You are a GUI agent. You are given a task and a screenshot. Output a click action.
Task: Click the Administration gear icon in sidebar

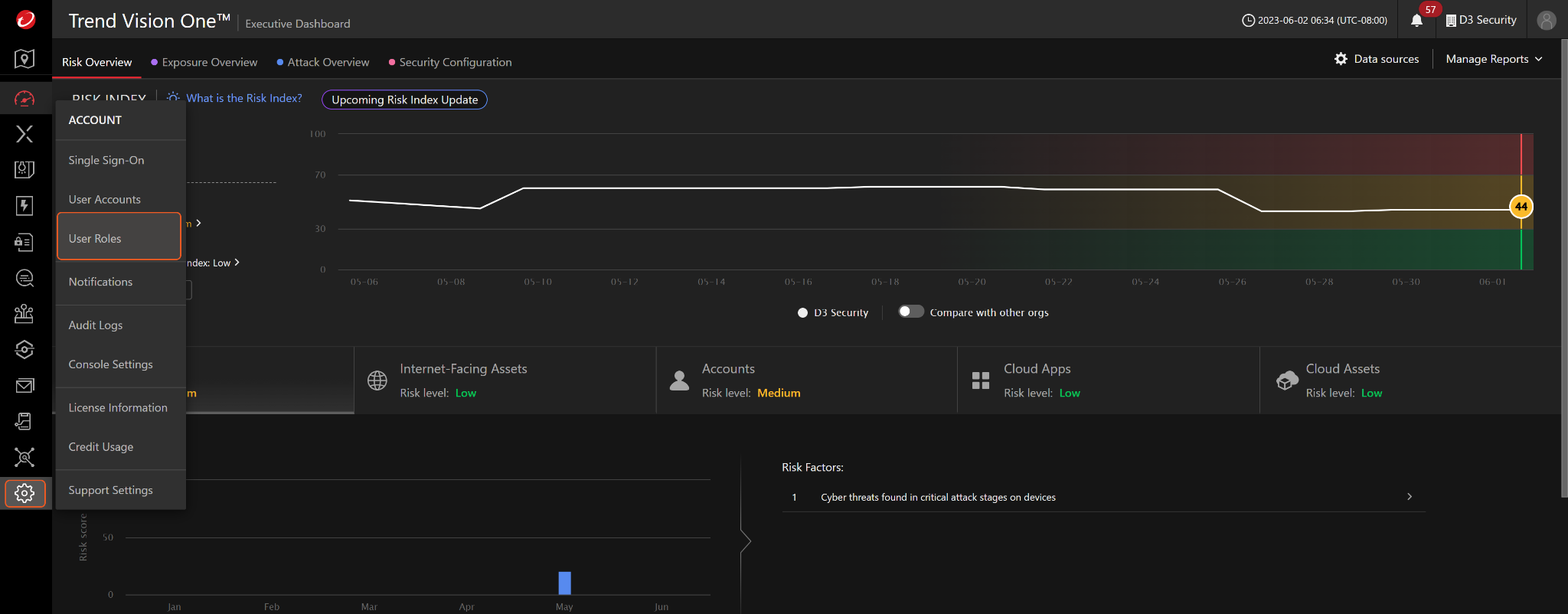(x=24, y=494)
